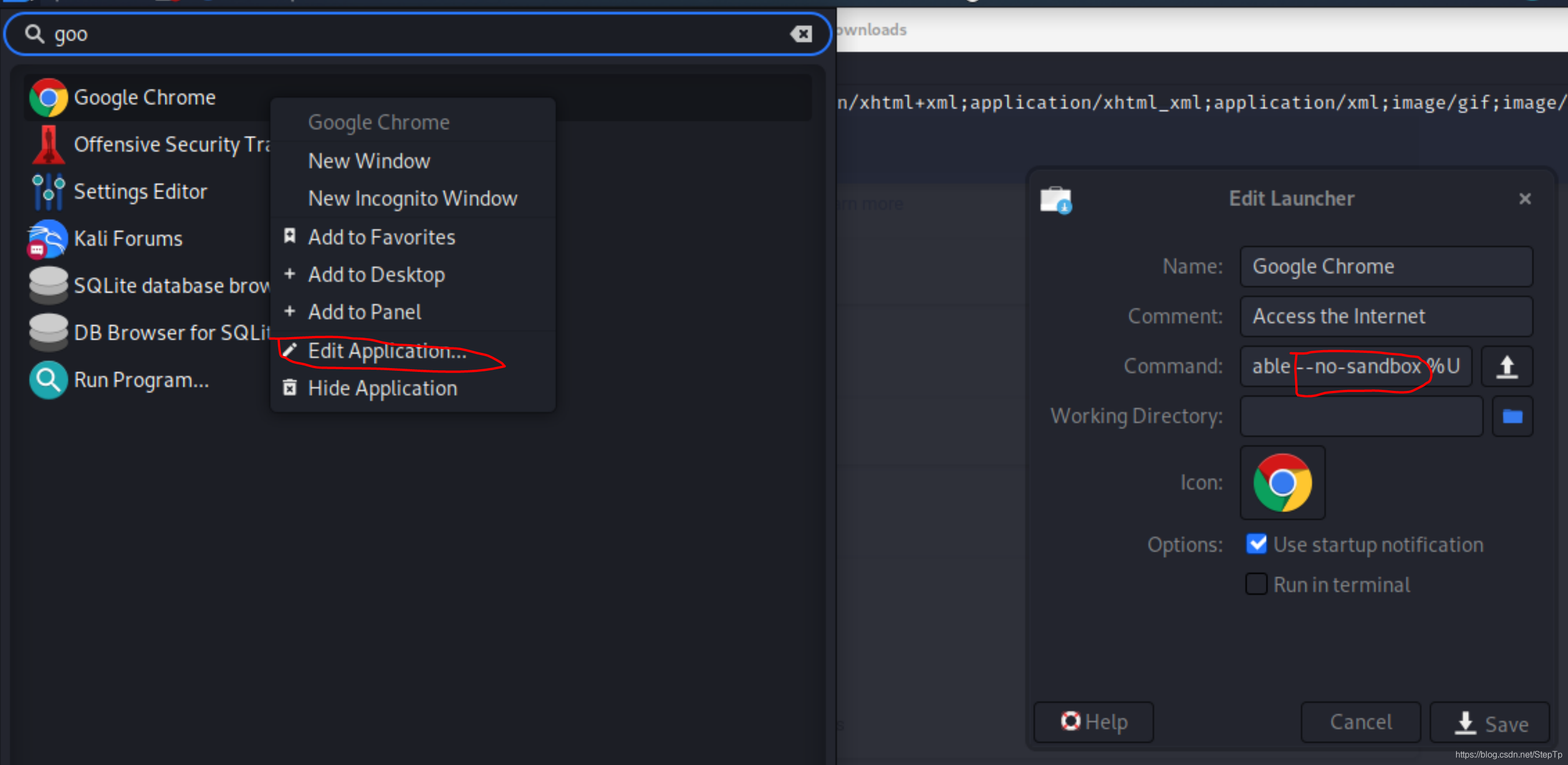Click the Run Program icon
Viewport: 1568px width, 765px height.
pos(46,380)
